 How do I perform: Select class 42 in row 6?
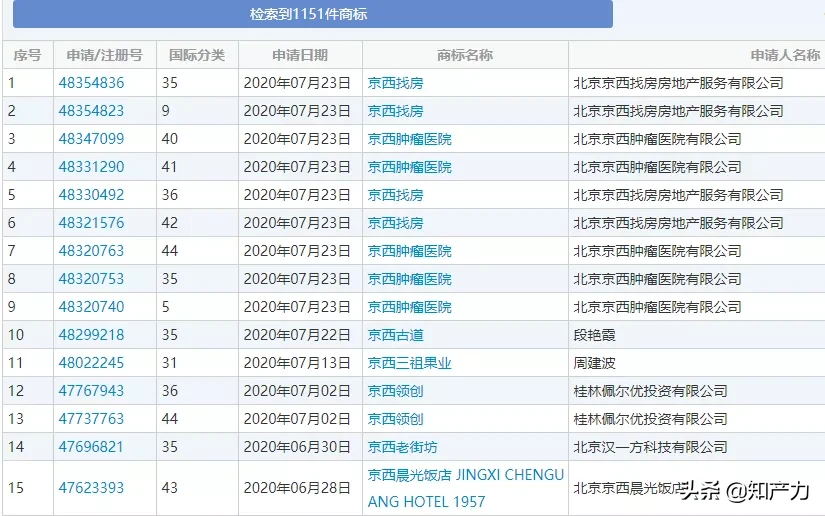(169, 222)
